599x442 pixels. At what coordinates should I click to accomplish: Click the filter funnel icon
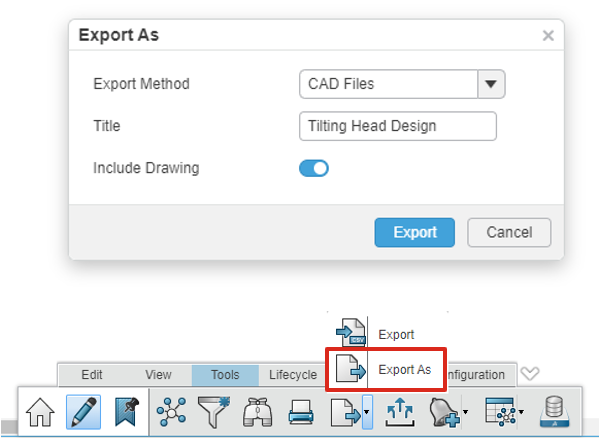coord(214,412)
